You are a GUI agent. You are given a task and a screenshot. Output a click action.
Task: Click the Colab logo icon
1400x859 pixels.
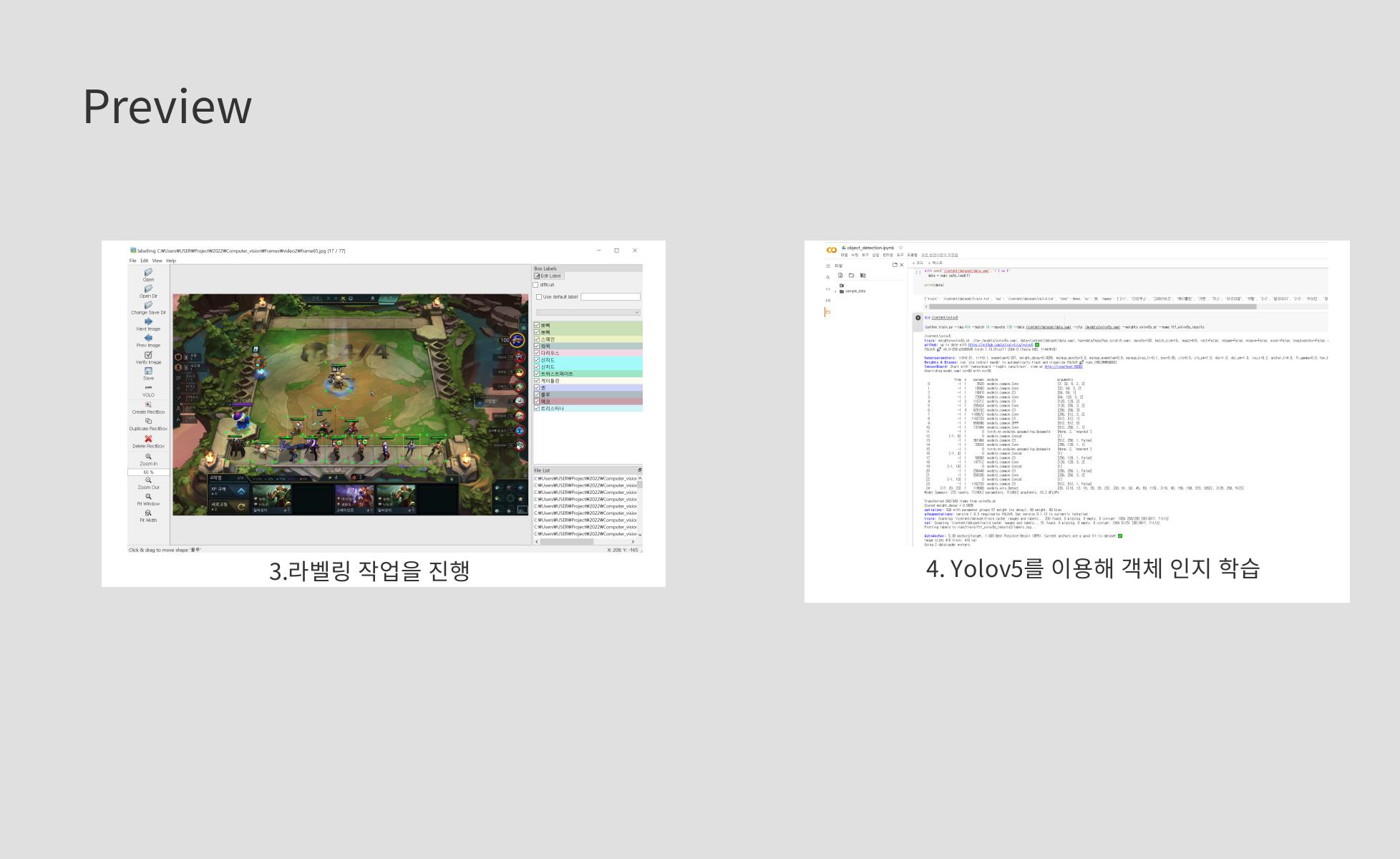832,250
